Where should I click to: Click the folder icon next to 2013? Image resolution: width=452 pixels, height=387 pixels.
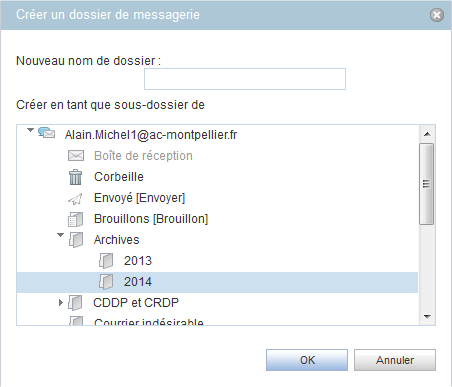pos(106,261)
